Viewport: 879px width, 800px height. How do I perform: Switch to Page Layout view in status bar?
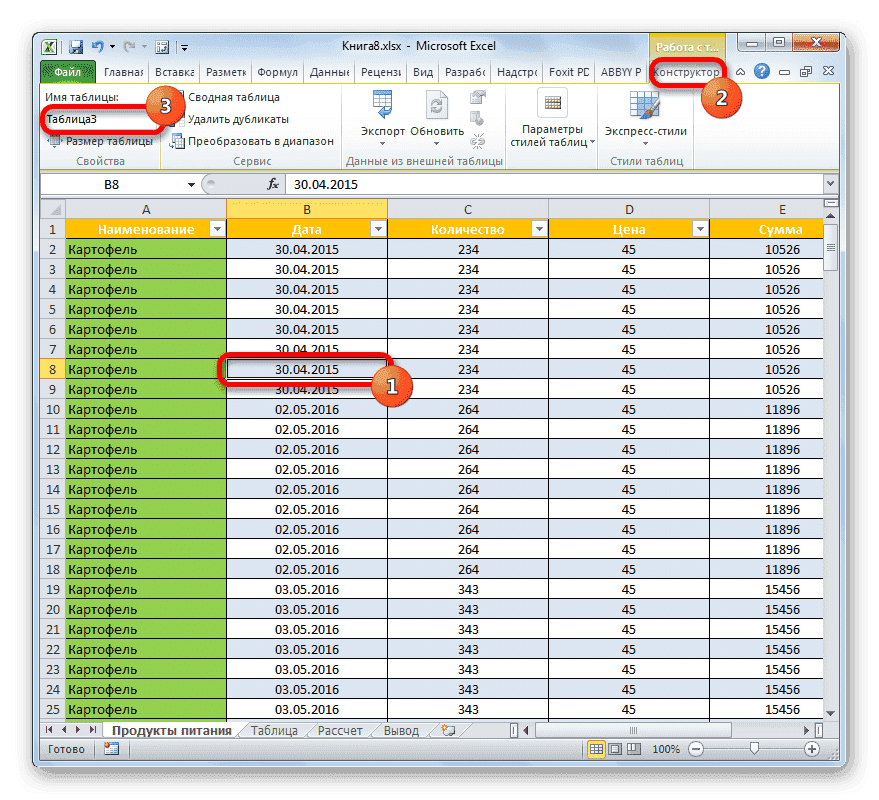[x=616, y=748]
